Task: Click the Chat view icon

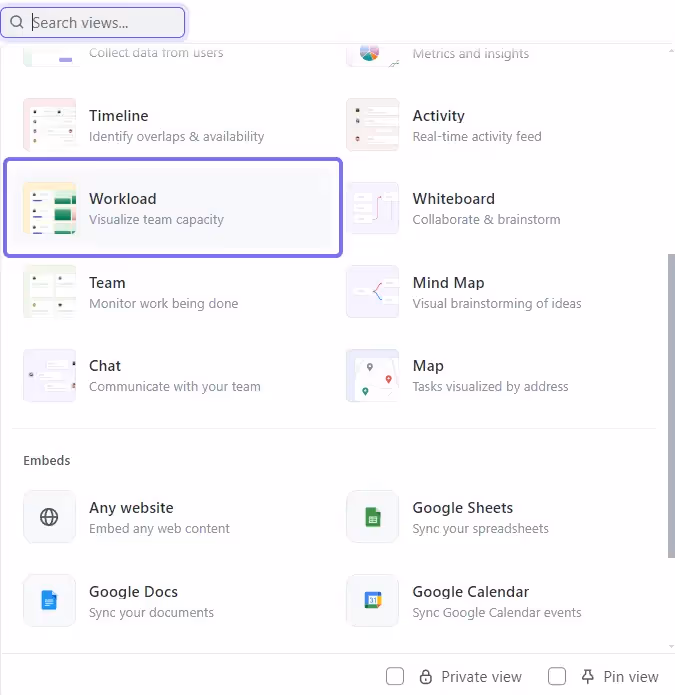Action: [x=49, y=375]
